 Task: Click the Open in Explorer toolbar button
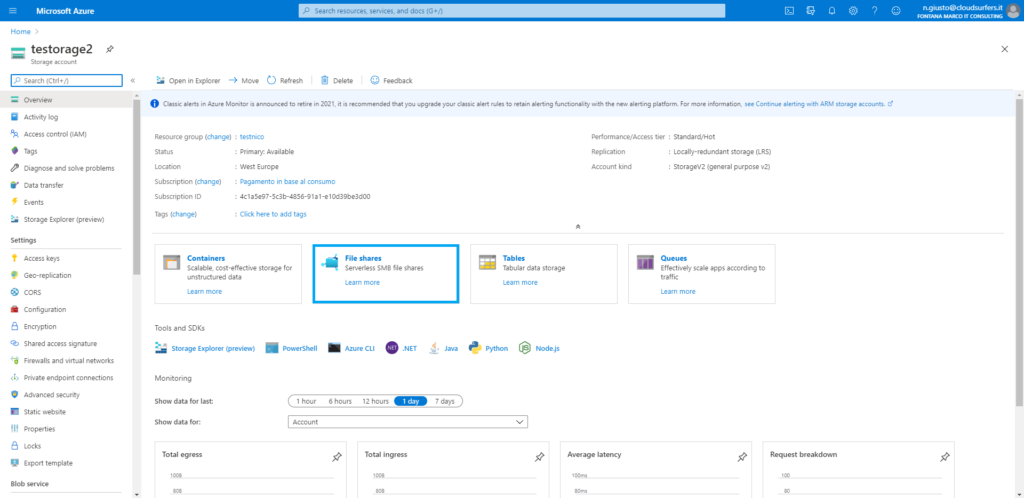pyautogui.click(x=187, y=80)
